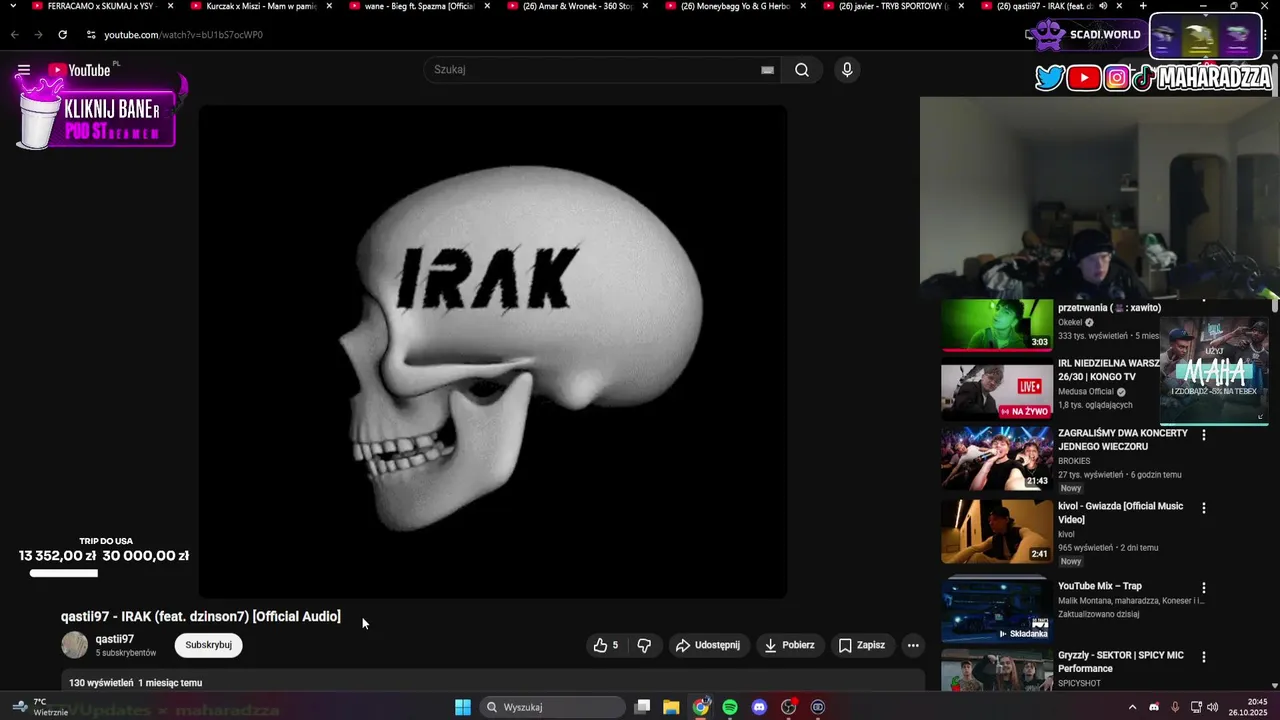1280x720 pixels.
Task: Open Discord from the taskbar
Action: pyautogui.click(x=759, y=707)
